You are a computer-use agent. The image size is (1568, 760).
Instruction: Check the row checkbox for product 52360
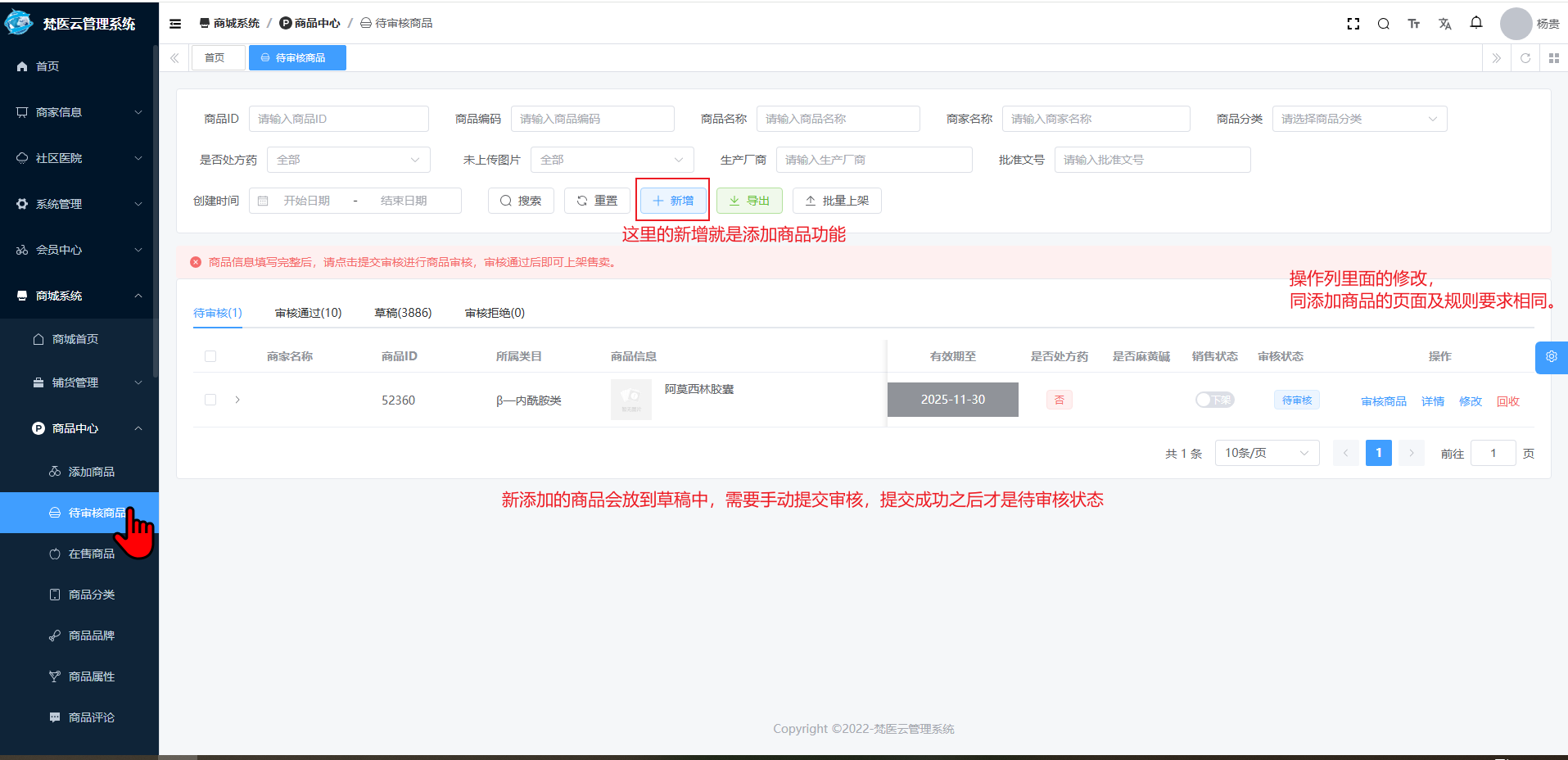[x=210, y=400]
